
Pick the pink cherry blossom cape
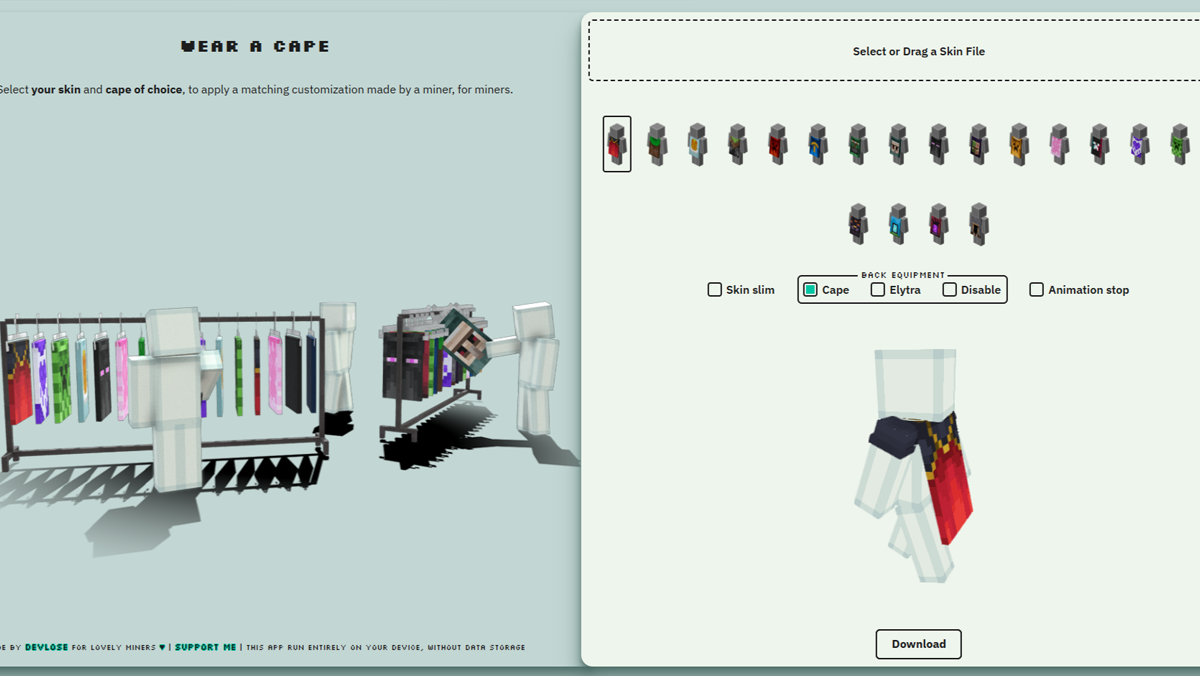coord(1057,143)
